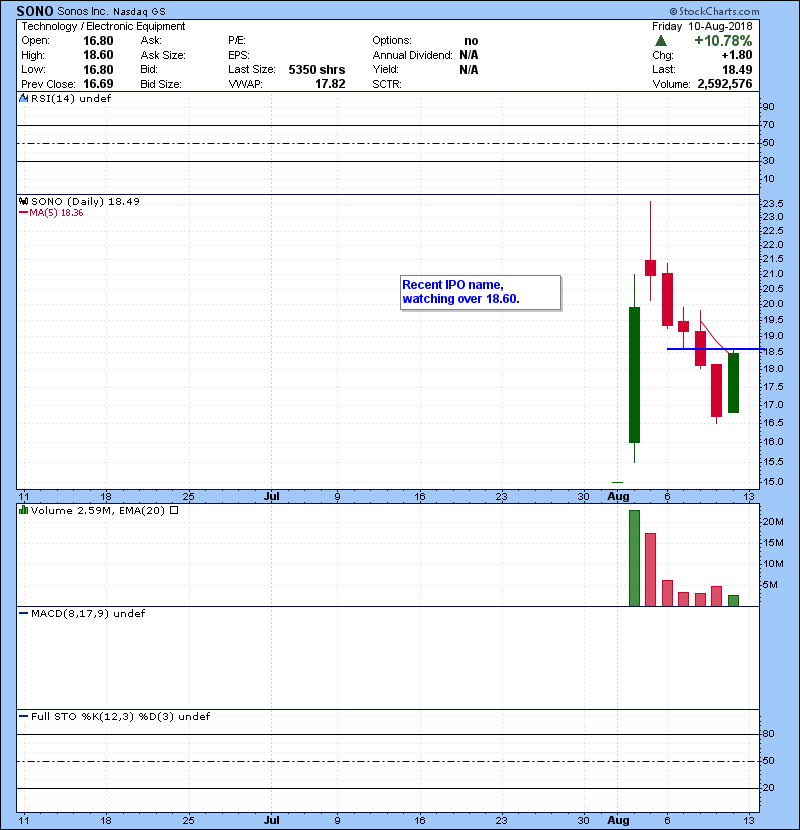Screen dimensions: 800x830
Task: Click the Full STO legend line marker
Action: point(24,716)
